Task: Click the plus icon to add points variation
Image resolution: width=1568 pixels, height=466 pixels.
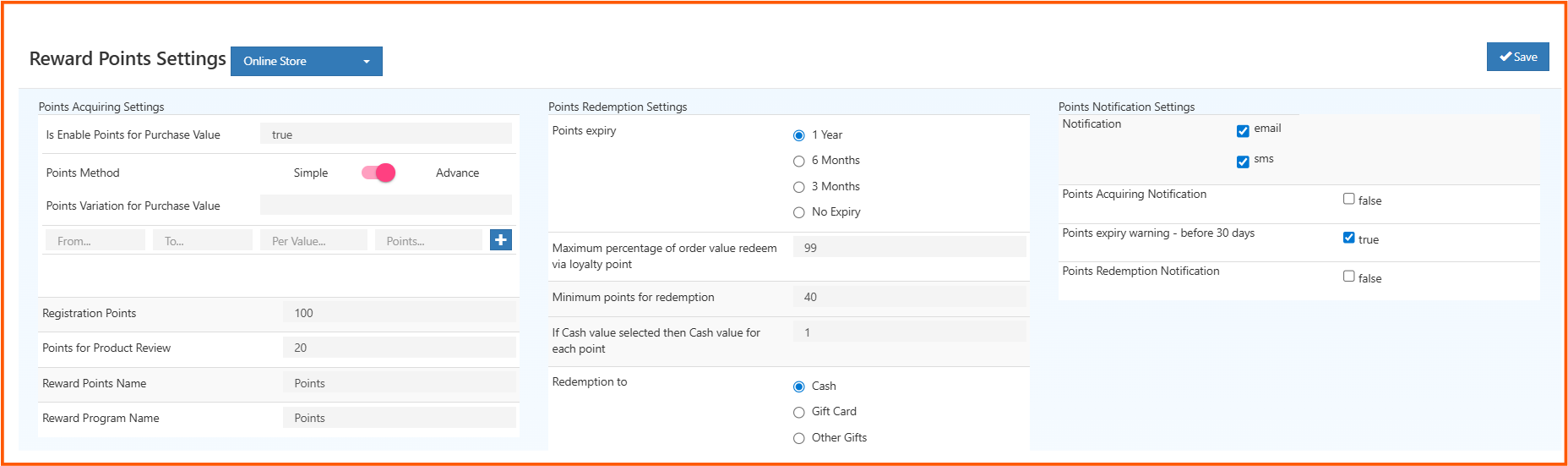Action: (501, 240)
